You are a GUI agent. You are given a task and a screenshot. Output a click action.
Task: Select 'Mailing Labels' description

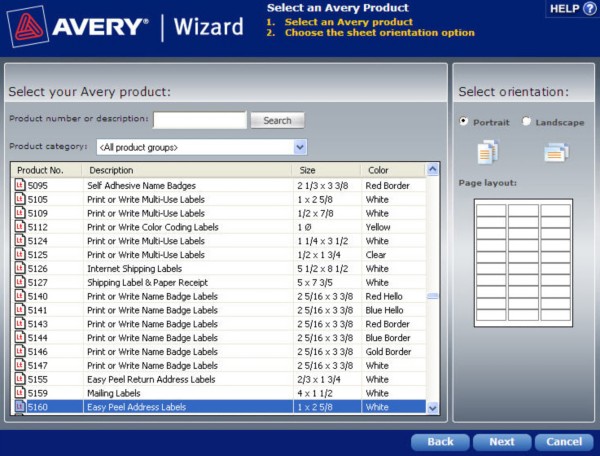(x=114, y=393)
